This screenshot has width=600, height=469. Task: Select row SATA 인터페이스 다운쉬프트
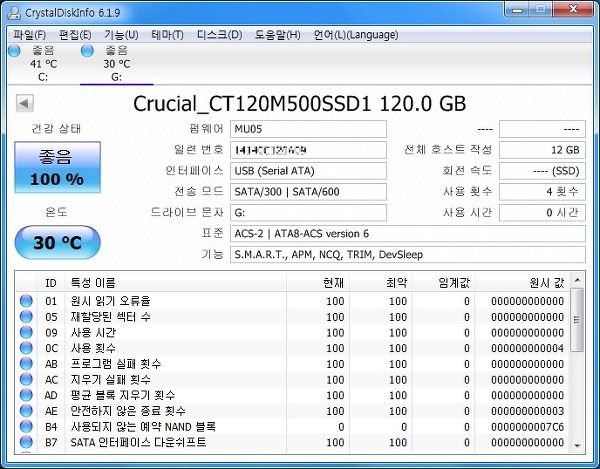pyautogui.click(x=293, y=442)
